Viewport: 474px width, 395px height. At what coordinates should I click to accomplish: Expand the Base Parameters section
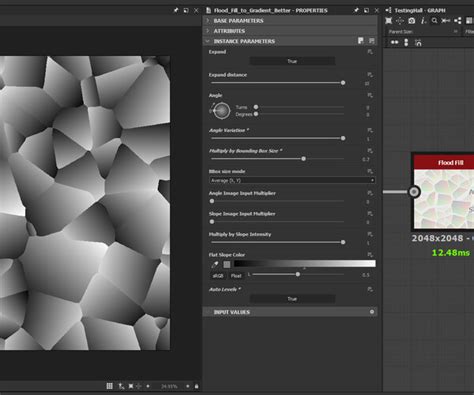pyautogui.click(x=208, y=21)
